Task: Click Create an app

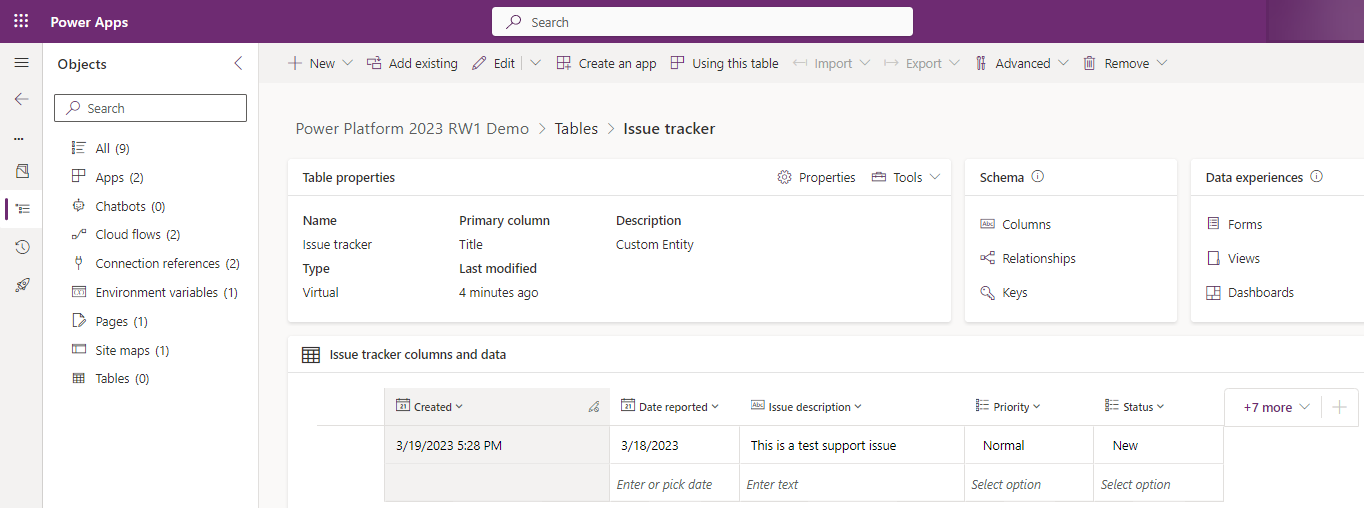Action: coord(606,63)
